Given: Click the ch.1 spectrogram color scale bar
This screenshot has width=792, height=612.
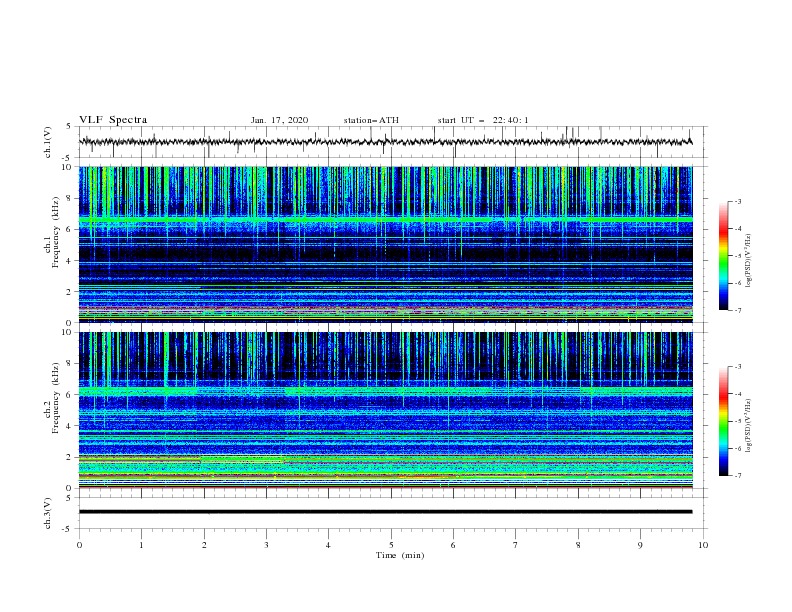Looking at the screenshot, I should tap(723, 256).
